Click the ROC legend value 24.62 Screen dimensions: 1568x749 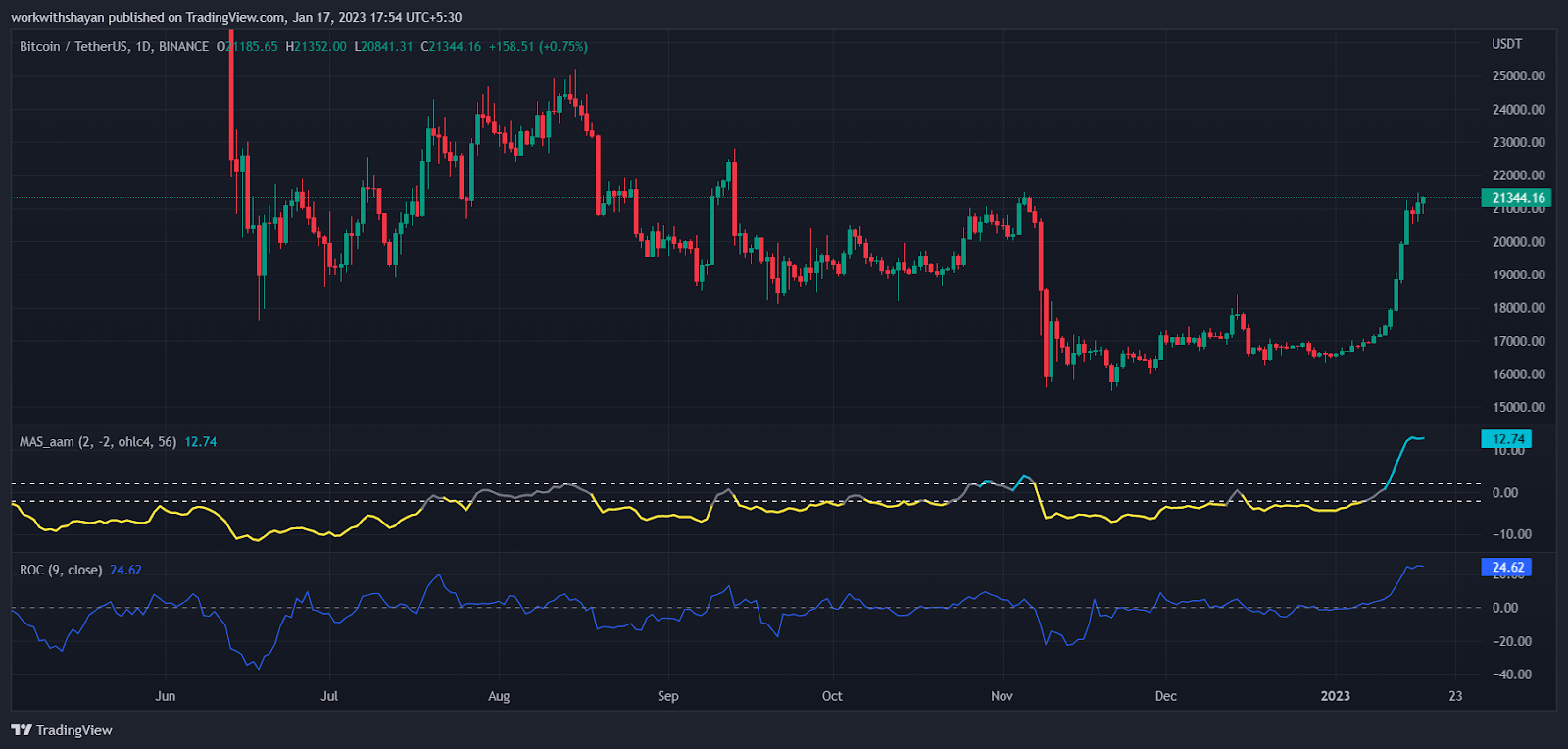click(x=125, y=570)
